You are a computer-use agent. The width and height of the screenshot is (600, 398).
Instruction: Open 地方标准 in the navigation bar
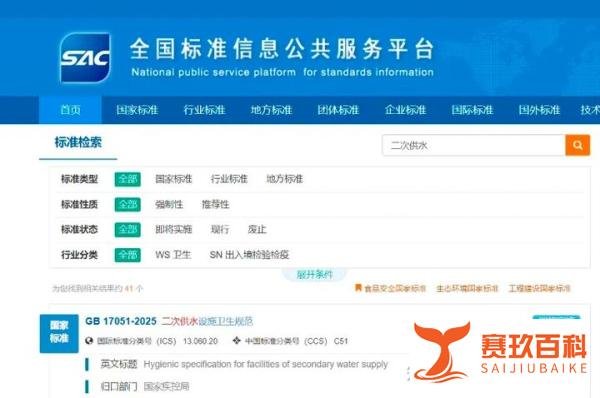coord(271,110)
